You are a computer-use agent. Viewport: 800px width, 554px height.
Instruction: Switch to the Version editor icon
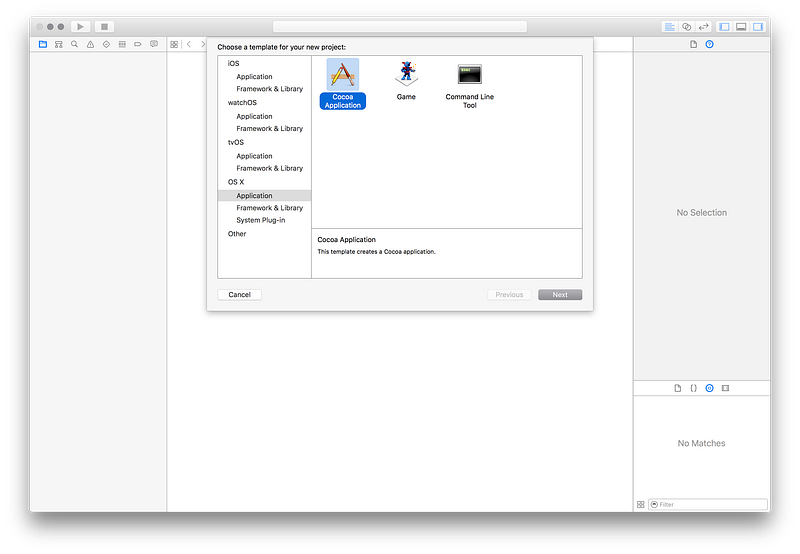[704, 27]
